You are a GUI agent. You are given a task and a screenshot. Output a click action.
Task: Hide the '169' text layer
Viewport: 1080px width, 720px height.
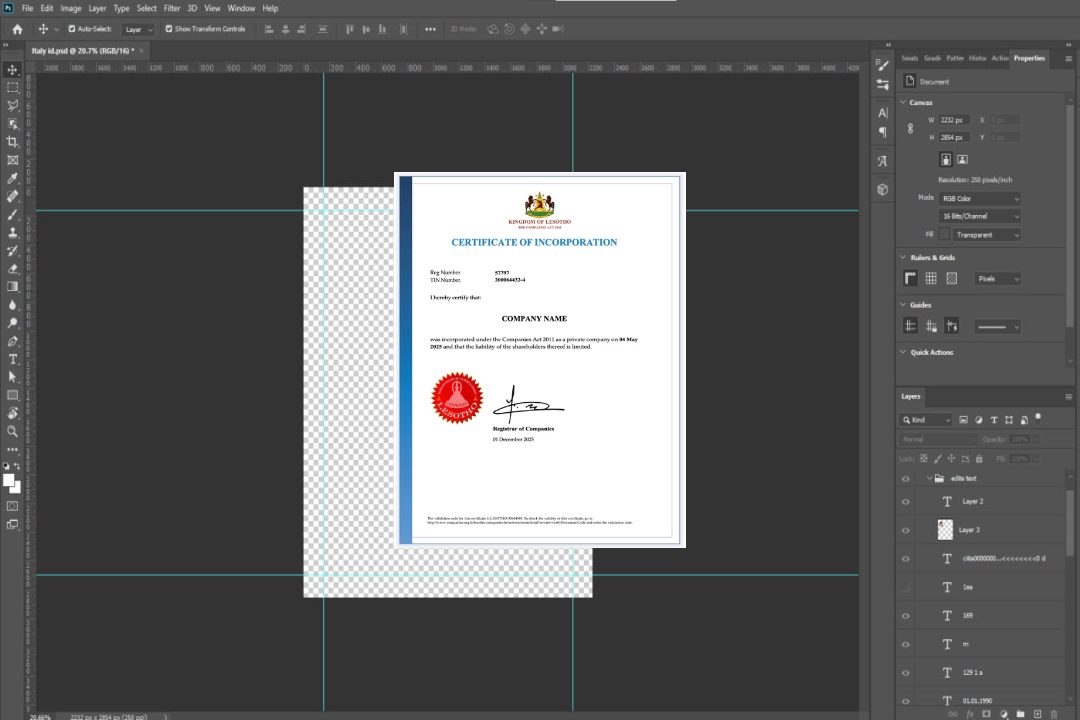point(906,616)
